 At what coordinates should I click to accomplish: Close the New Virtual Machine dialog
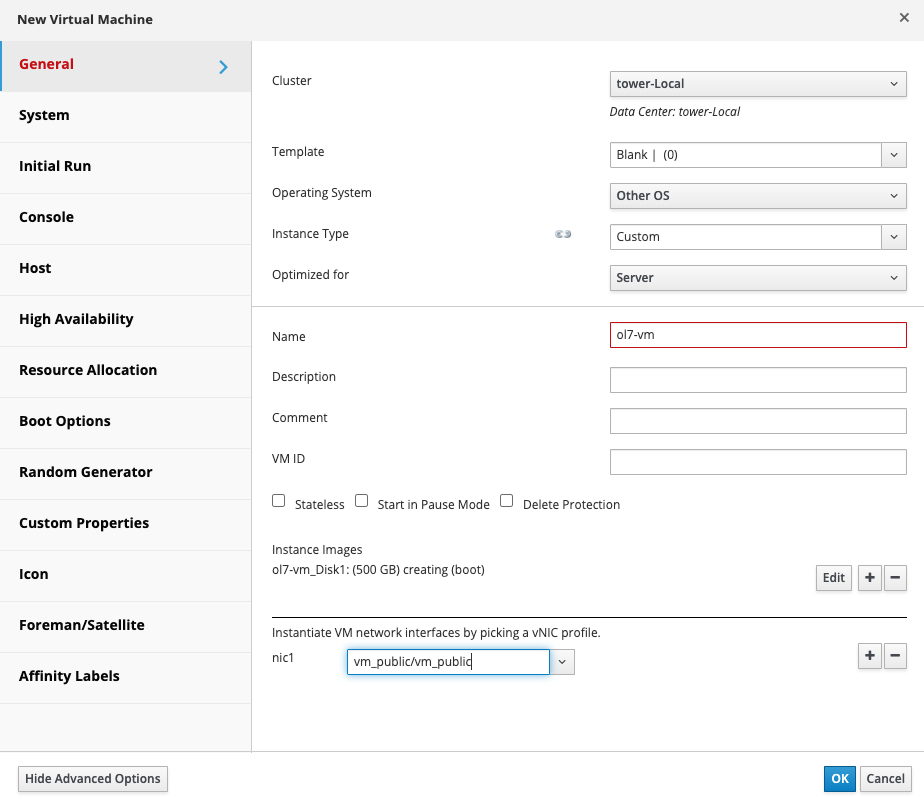point(904,18)
